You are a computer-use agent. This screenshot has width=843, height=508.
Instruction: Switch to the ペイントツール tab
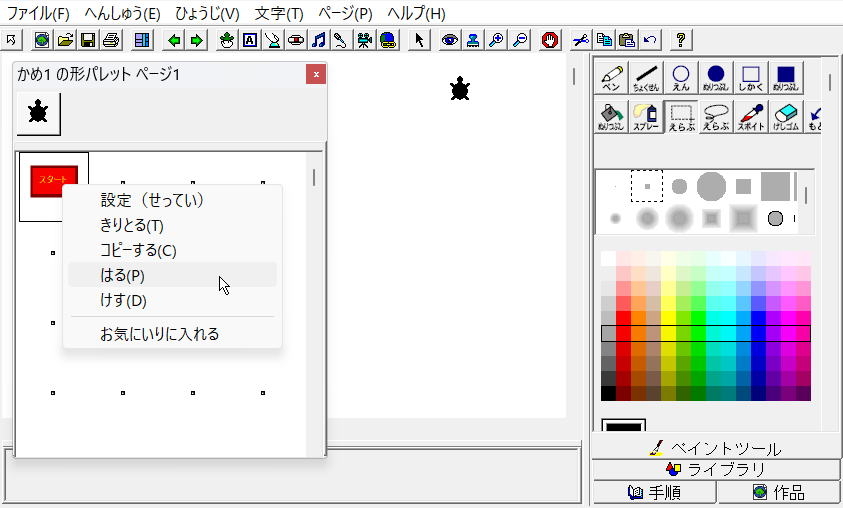(716, 448)
